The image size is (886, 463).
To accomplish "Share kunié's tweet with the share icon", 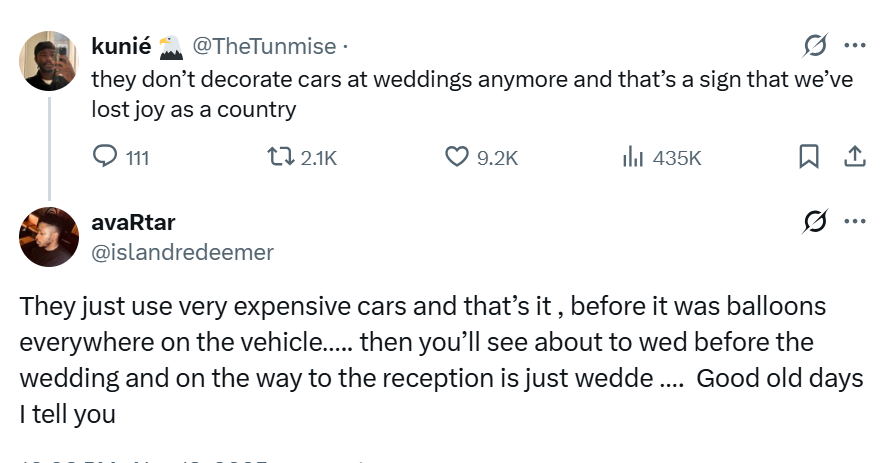I will coord(855,157).
